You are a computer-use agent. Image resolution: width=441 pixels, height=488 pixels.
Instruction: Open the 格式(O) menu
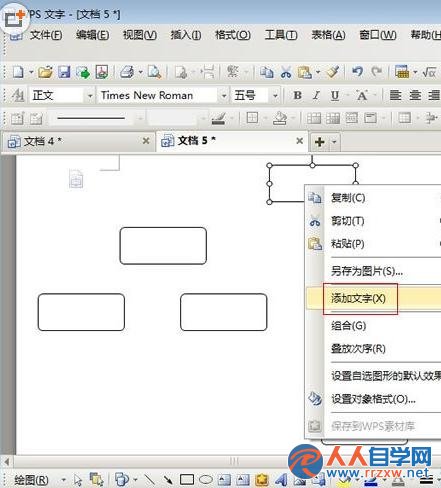233,35
